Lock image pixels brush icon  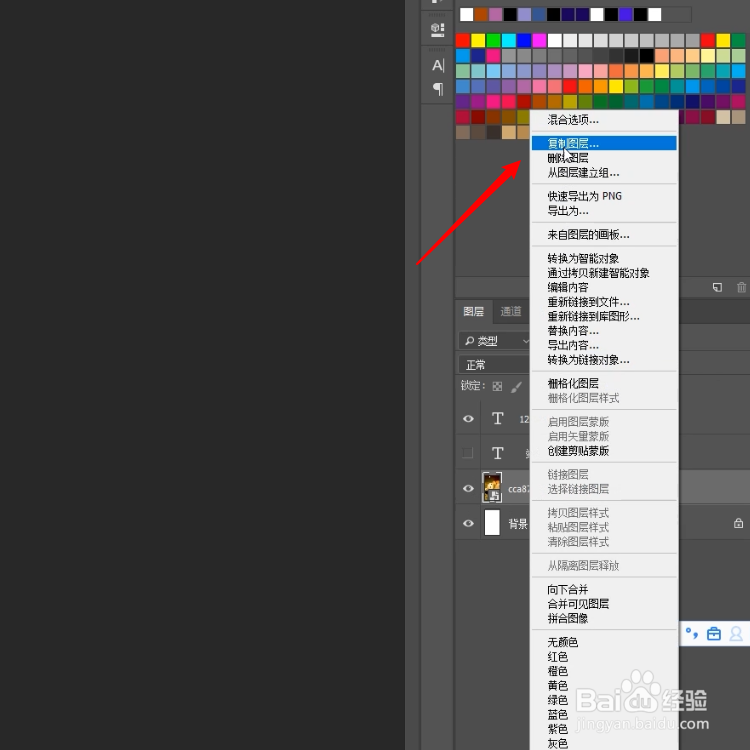pyautogui.click(x=516, y=386)
